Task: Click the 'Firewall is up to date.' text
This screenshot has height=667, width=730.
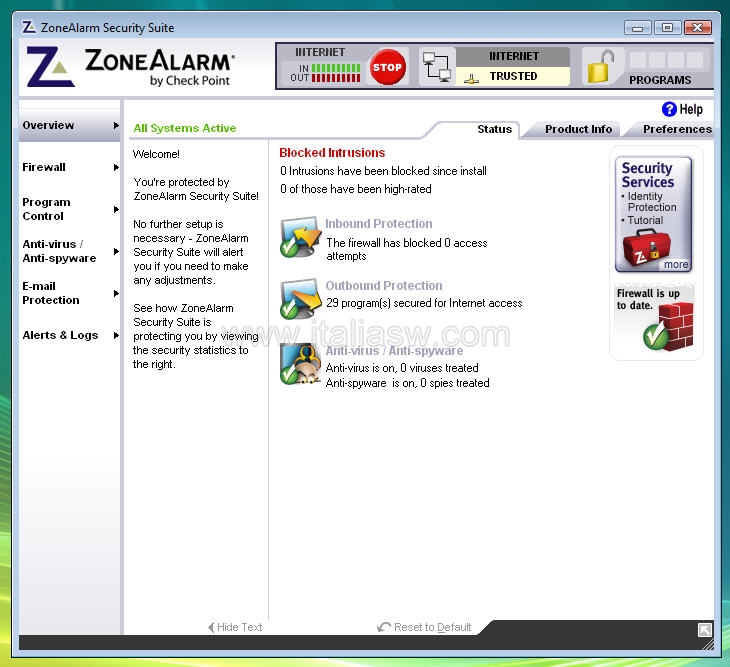Action: click(x=648, y=299)
